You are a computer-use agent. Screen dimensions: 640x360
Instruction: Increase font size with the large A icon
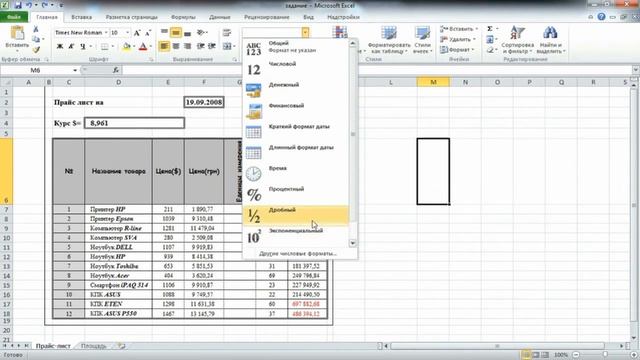point(137,33)
